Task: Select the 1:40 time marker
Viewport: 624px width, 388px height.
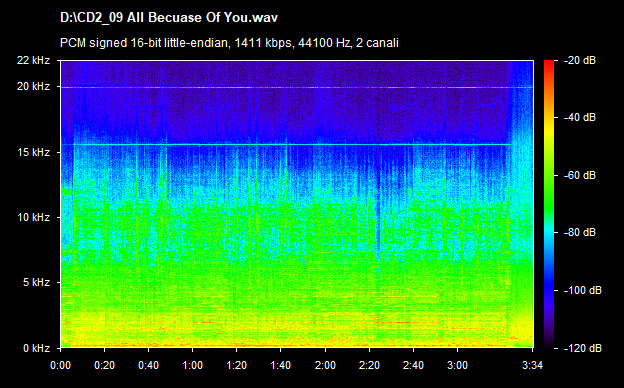Action: click(281, 365)
